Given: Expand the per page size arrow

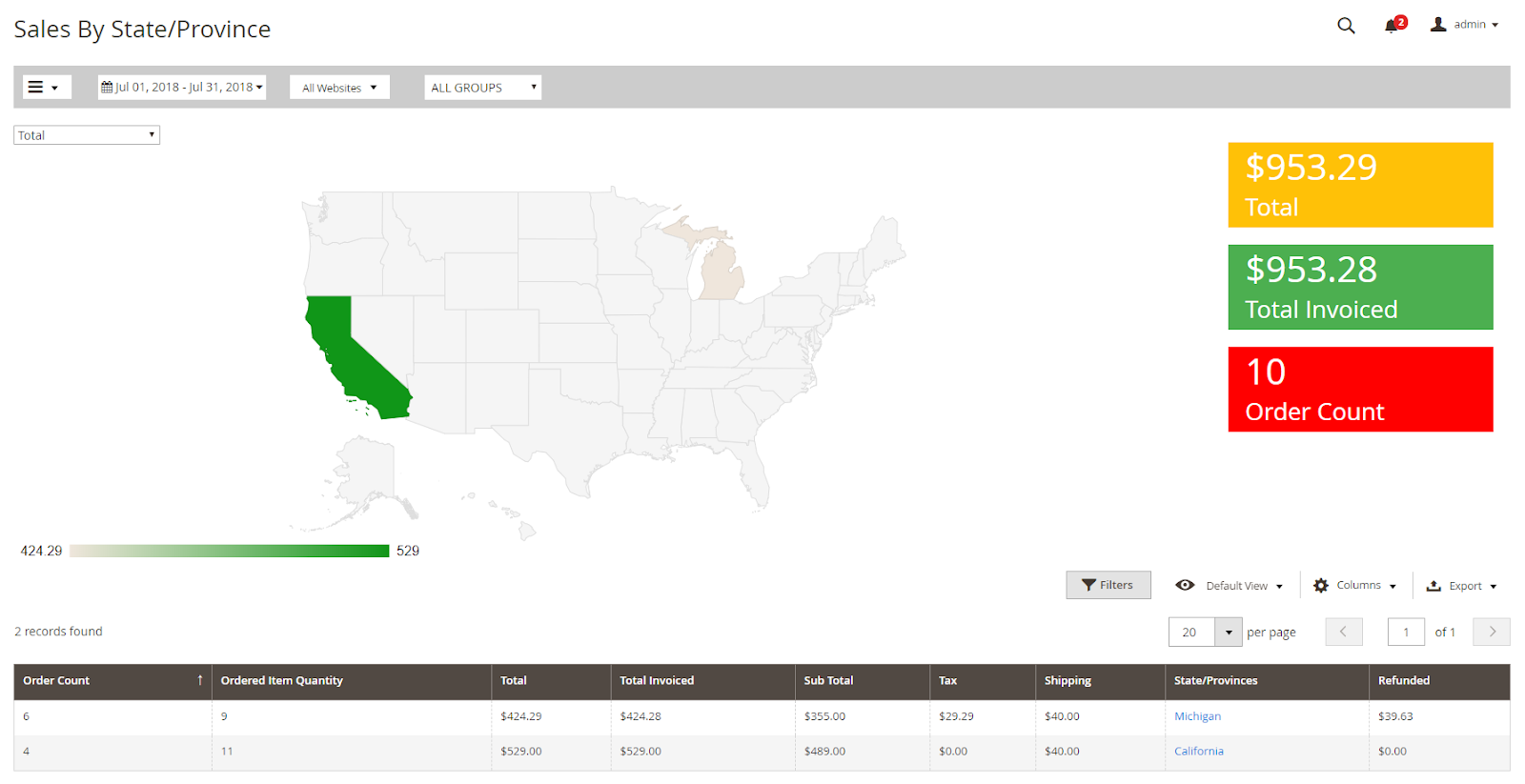Looking at the screenshot, I should [x=1229, y=633].
